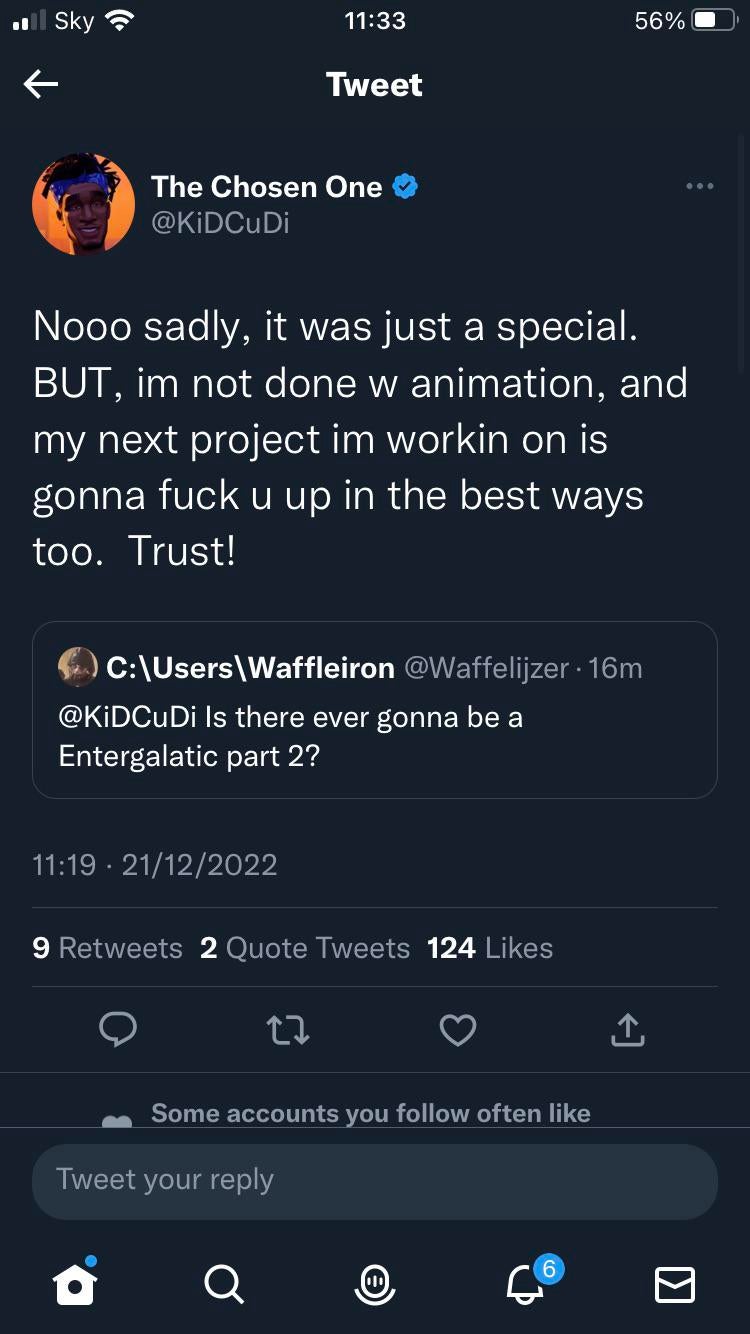Tap the reply speech bubble icon

[x=118, y=1029]
